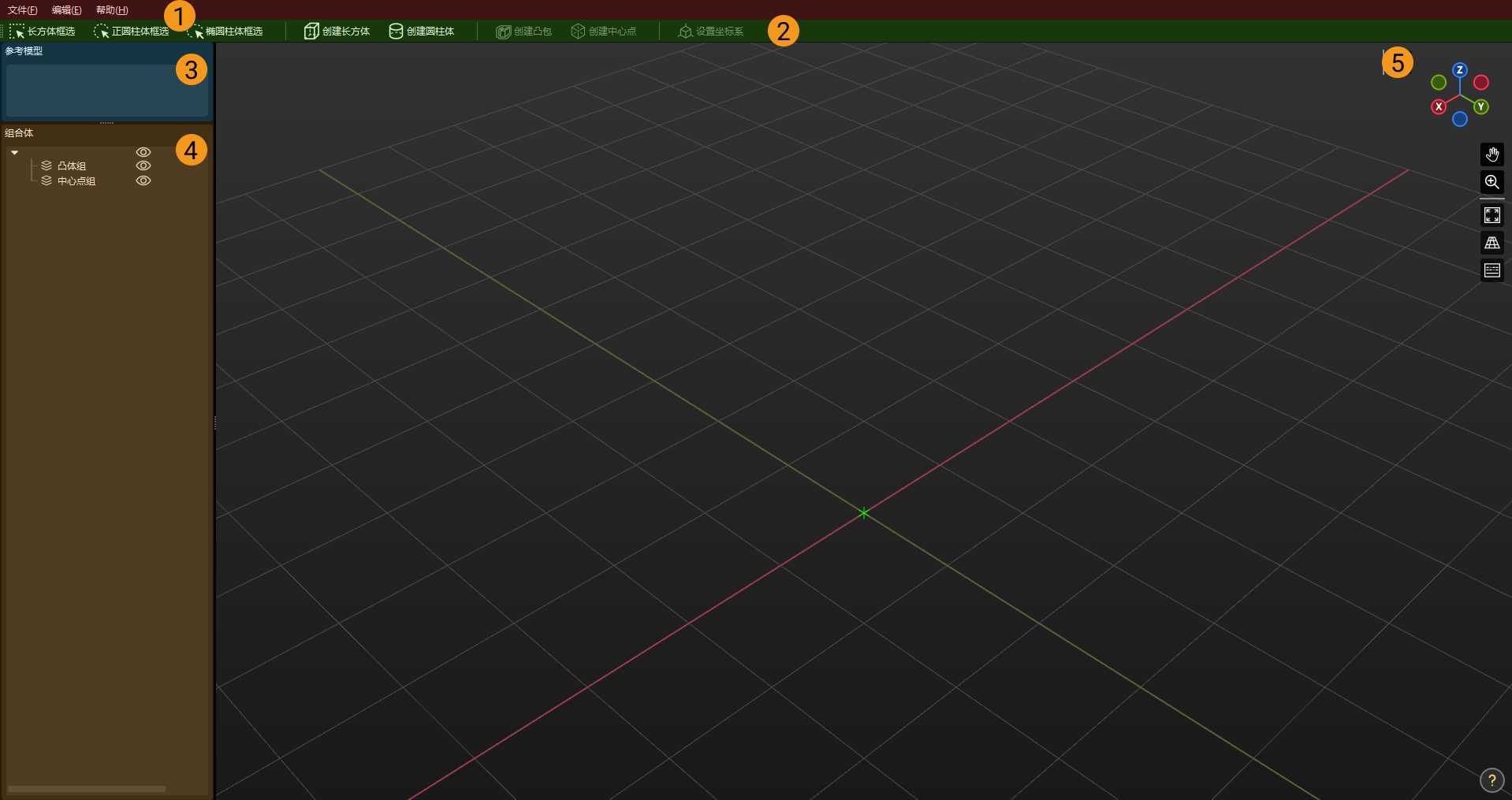Click the help question mark button
Screen dimensions: 1512x800
pyautogui.click(x=1492, y=780)
